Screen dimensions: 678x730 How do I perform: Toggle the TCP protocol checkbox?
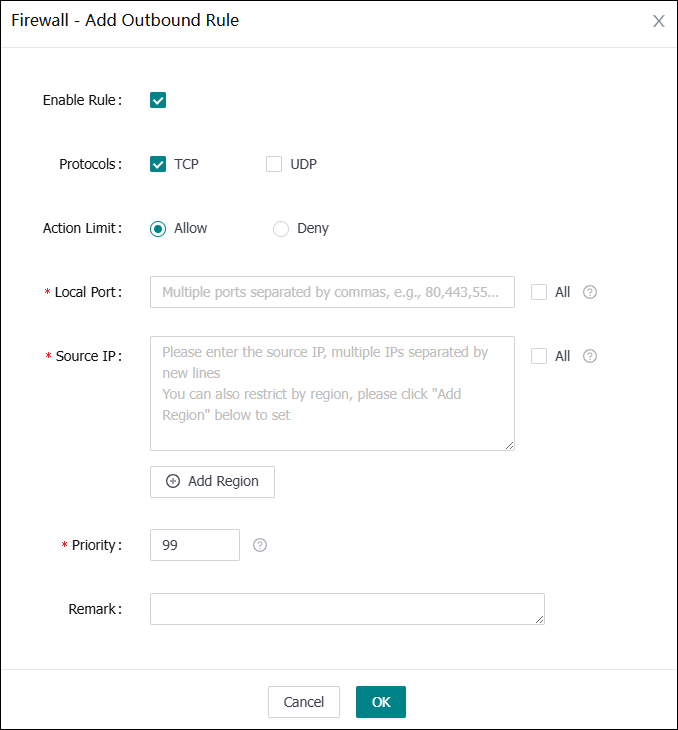point(158,164)
